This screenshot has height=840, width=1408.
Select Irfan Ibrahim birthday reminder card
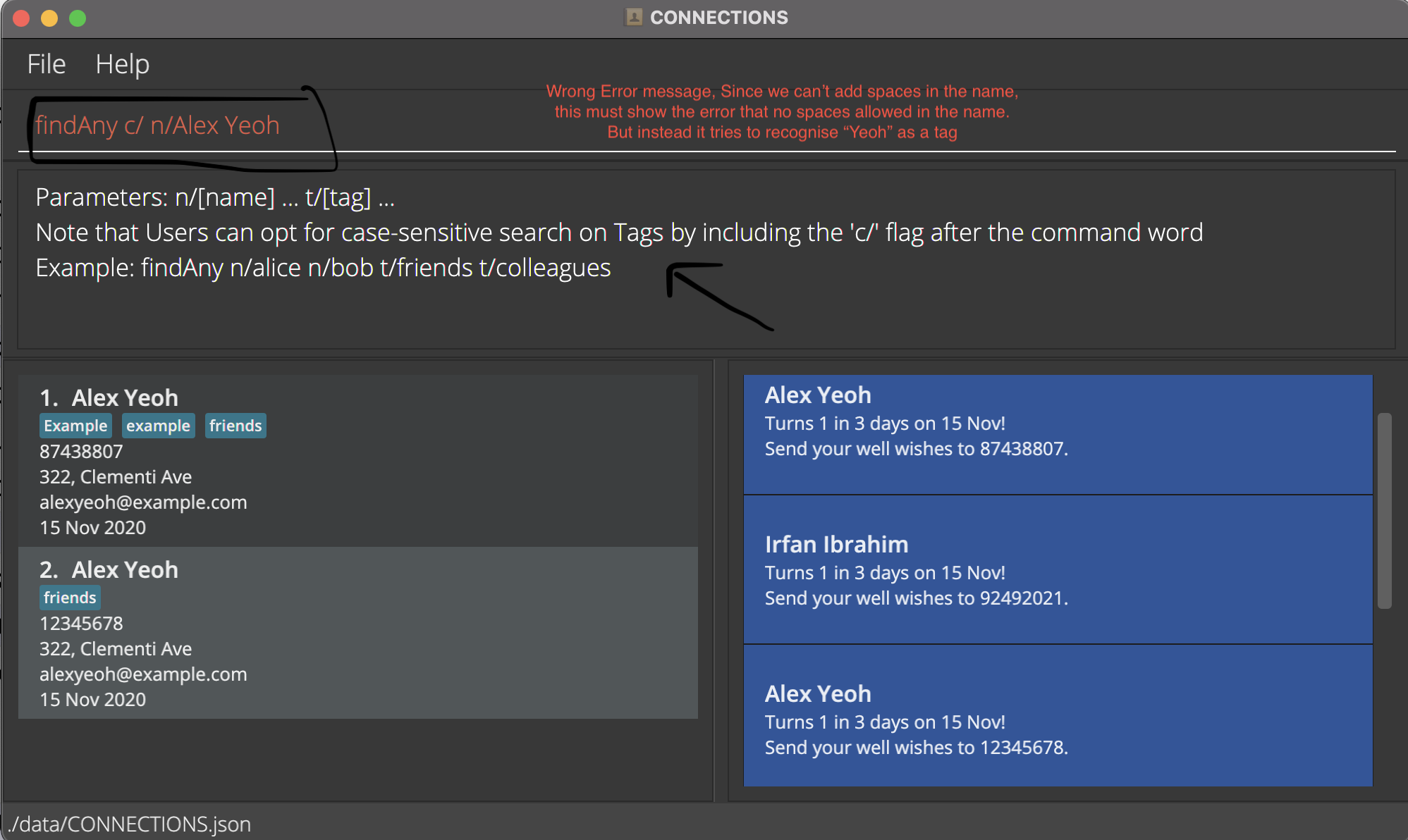[x=1058, y=569]
